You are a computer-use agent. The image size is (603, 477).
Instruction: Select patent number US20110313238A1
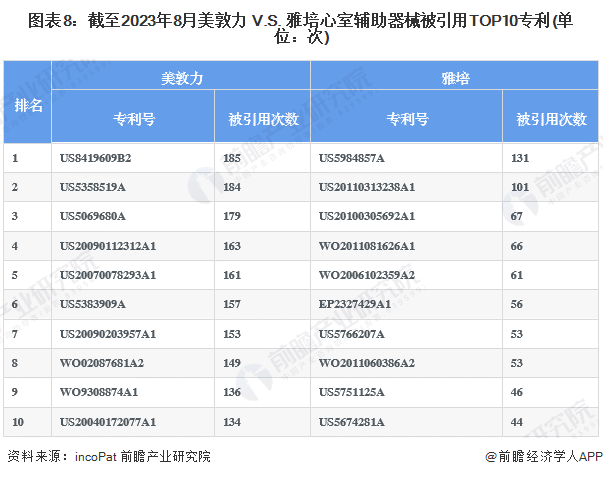(367, 187)
